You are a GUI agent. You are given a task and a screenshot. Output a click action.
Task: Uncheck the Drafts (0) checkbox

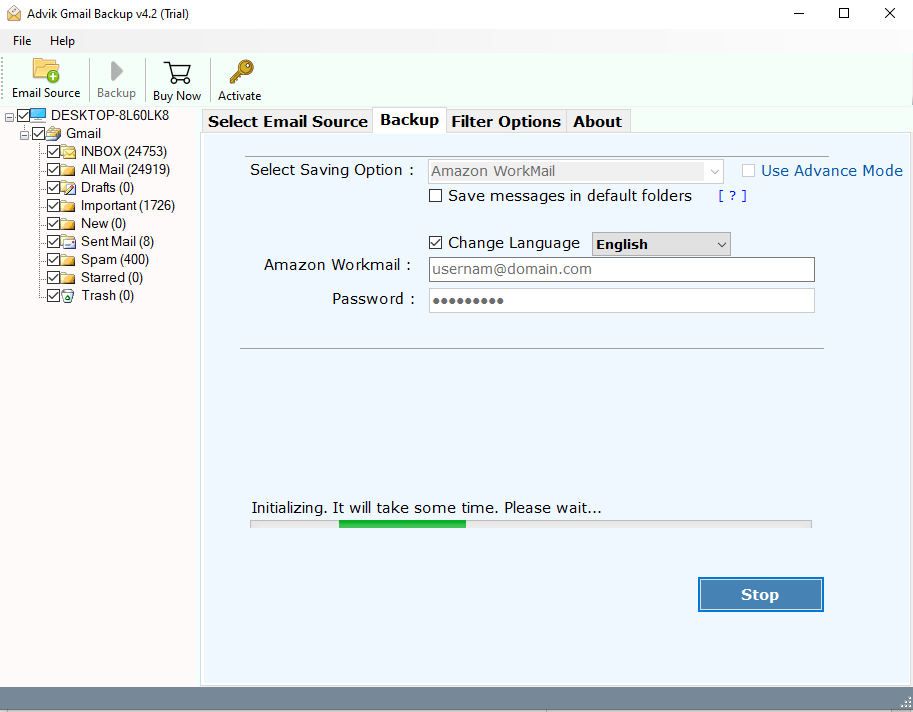tap(54, 188)
